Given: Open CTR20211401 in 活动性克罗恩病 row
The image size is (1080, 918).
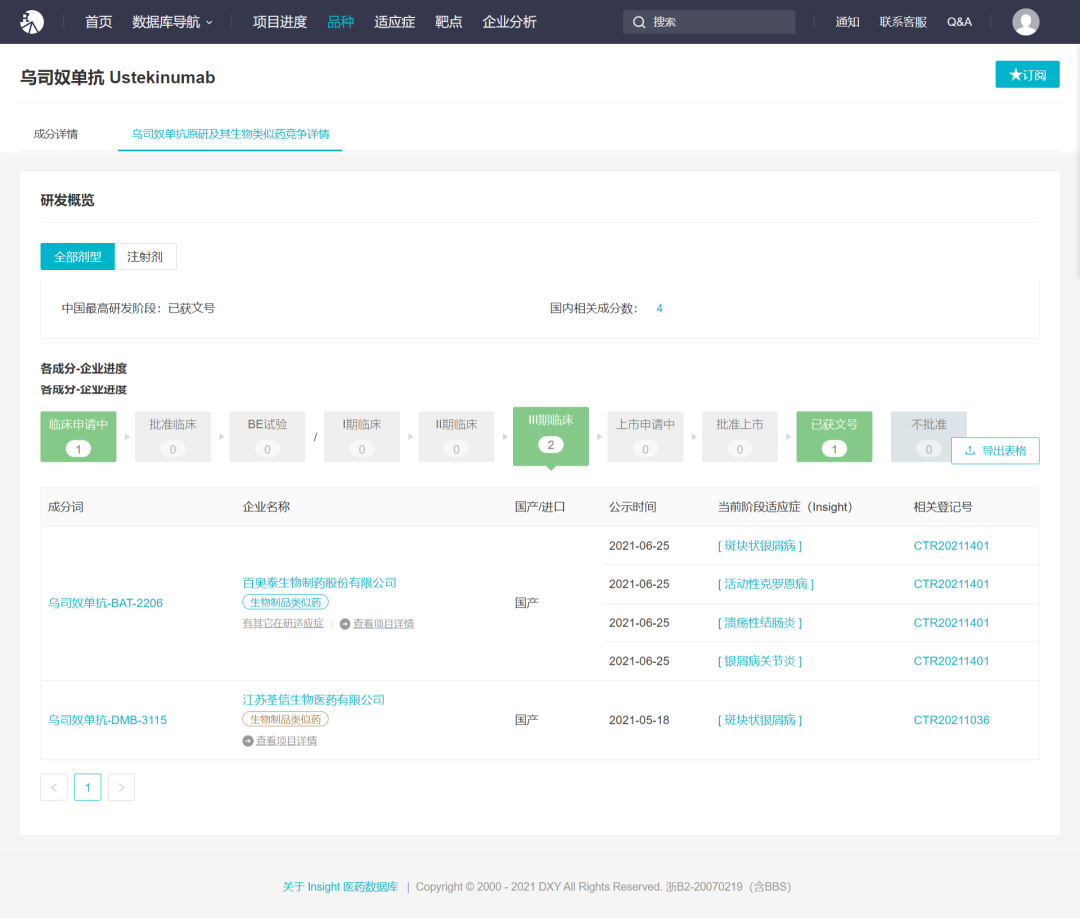Looking at the screenshot, I should 951,584.
